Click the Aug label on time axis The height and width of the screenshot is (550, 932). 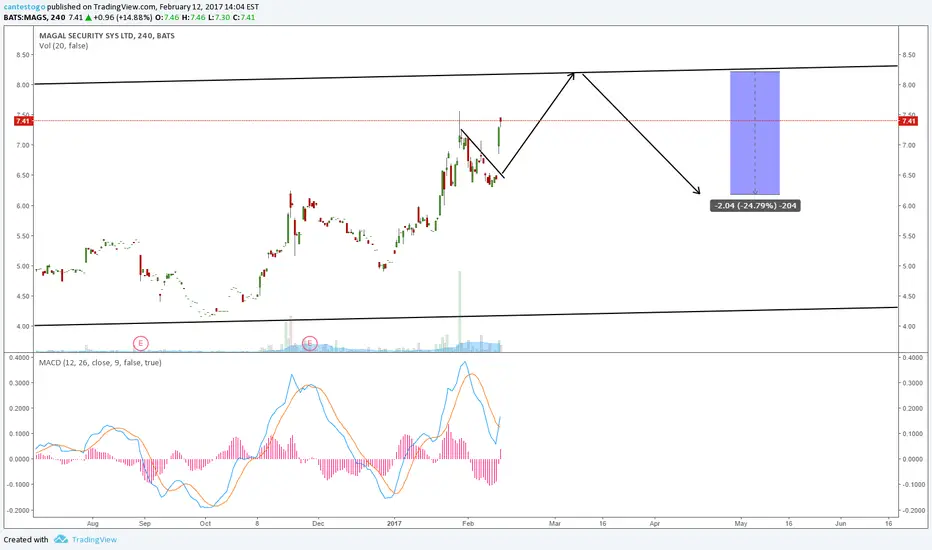[93, 524]
